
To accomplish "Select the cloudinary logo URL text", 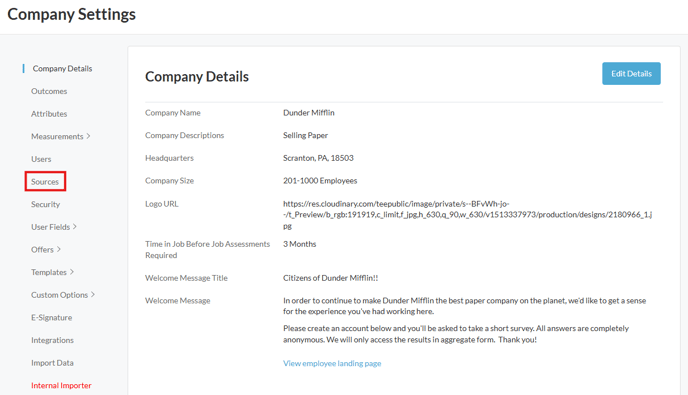I will click(467, 215).
